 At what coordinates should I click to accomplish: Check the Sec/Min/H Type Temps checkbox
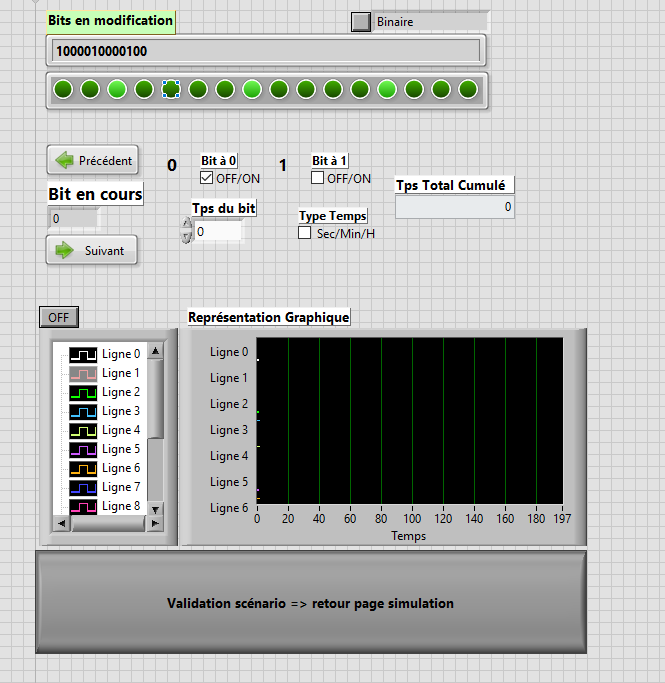[304, 233]
